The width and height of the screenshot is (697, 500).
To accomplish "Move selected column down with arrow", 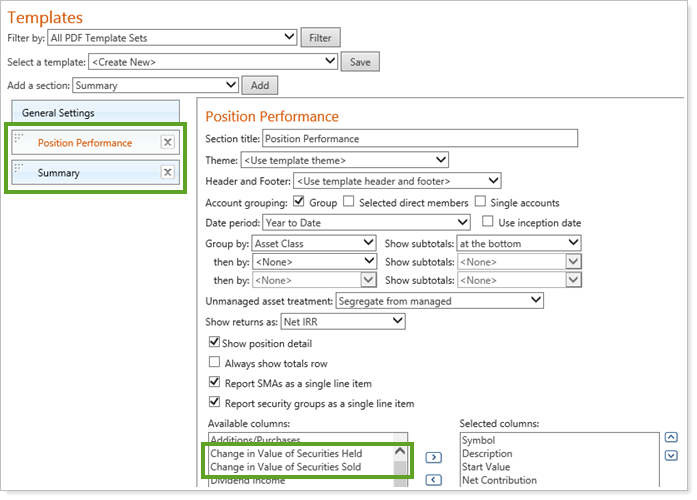I will [x=671, y=456].
